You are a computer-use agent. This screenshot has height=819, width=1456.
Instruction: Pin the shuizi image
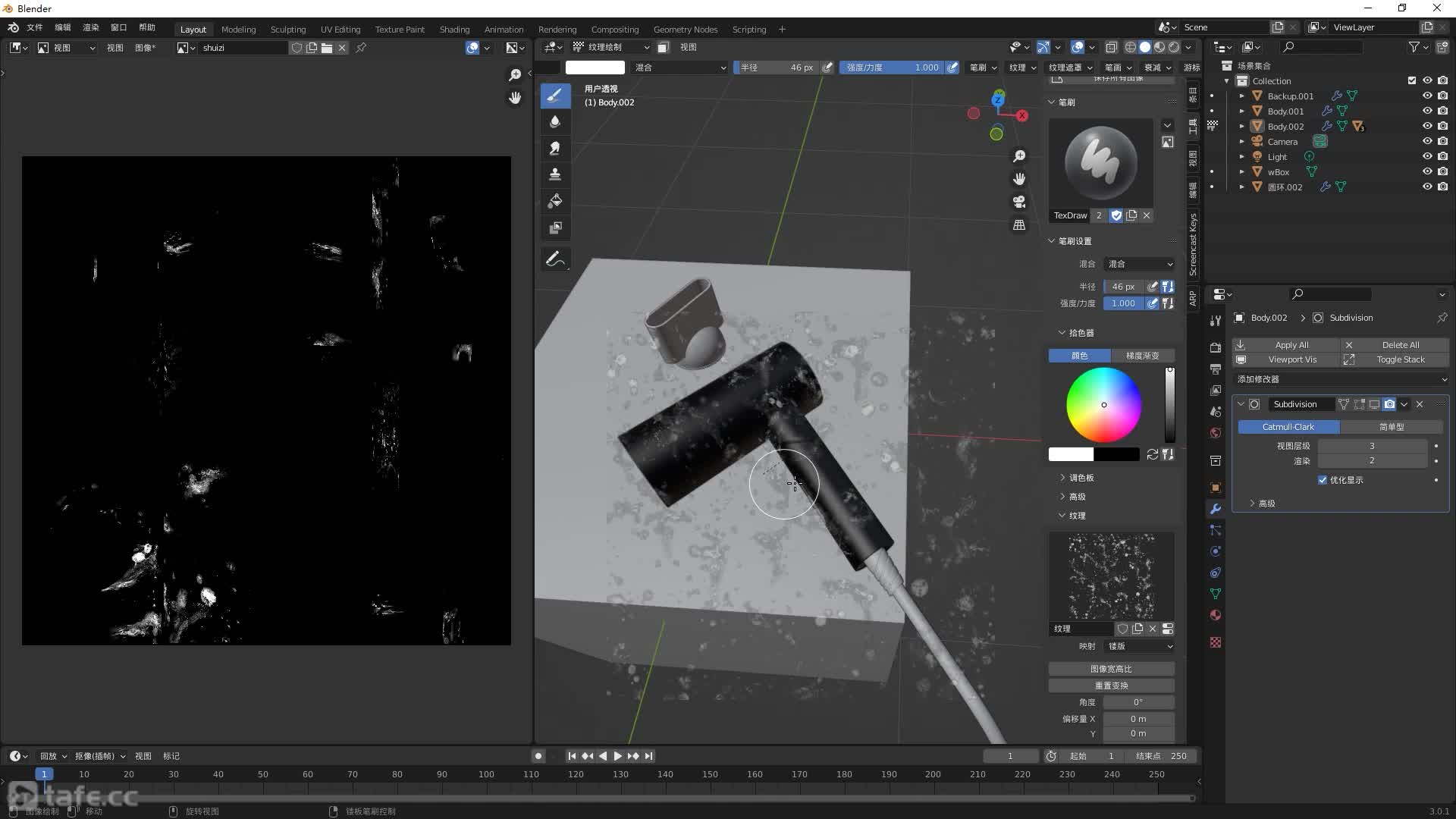pos(361,48)
